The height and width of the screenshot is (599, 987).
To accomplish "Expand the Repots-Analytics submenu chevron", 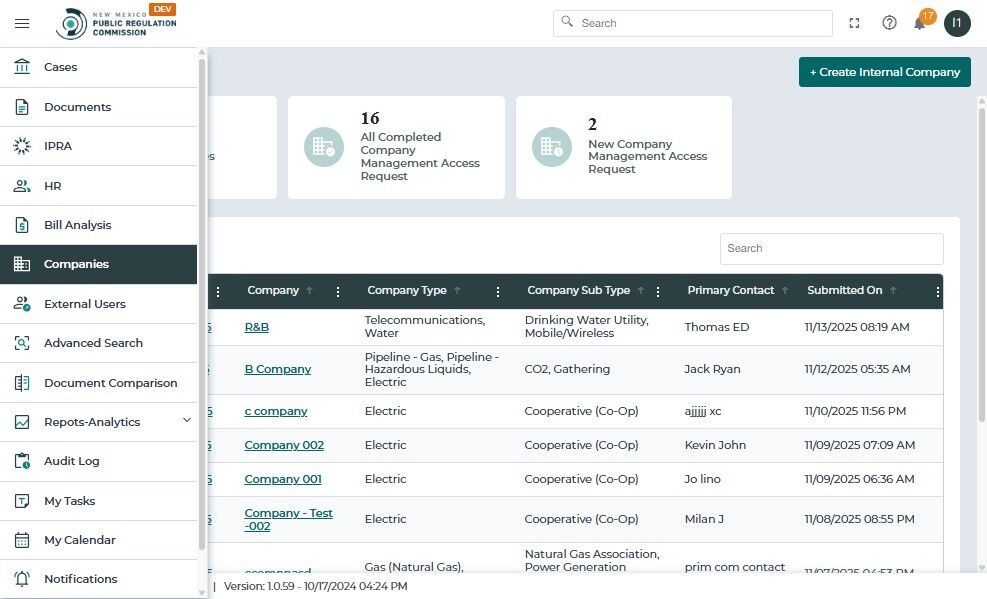I will (186, 420).
